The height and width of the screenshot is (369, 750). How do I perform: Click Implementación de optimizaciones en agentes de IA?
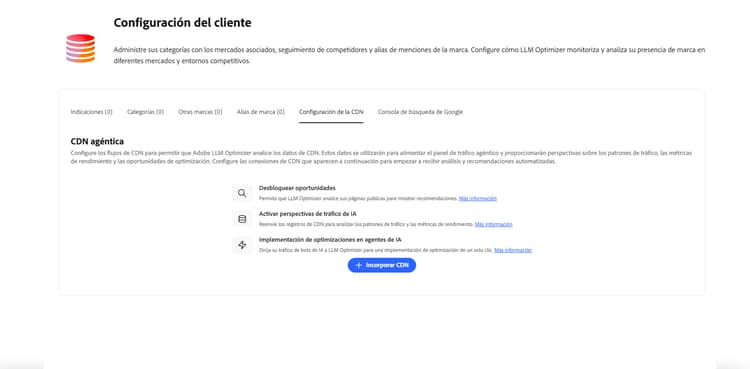330,239
